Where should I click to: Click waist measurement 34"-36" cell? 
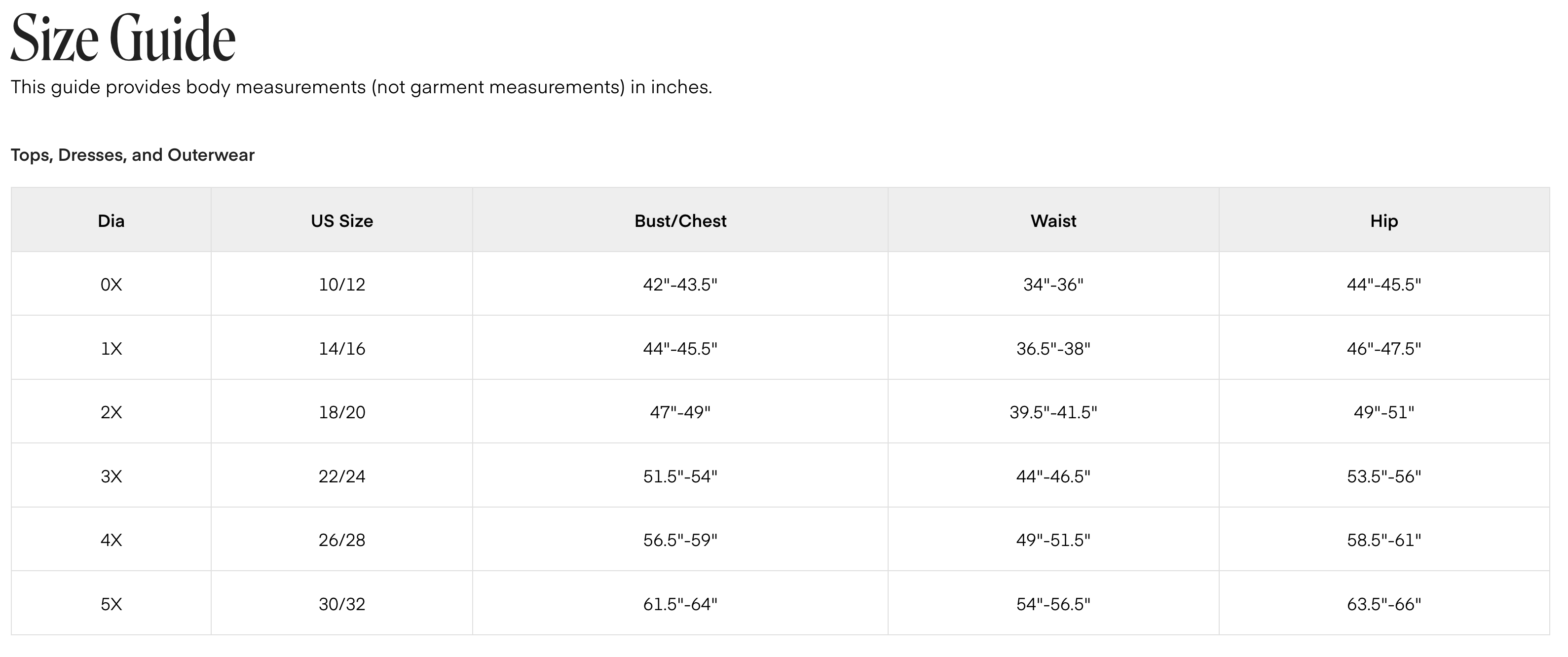pyautogui.click(x=1054, y=284)
